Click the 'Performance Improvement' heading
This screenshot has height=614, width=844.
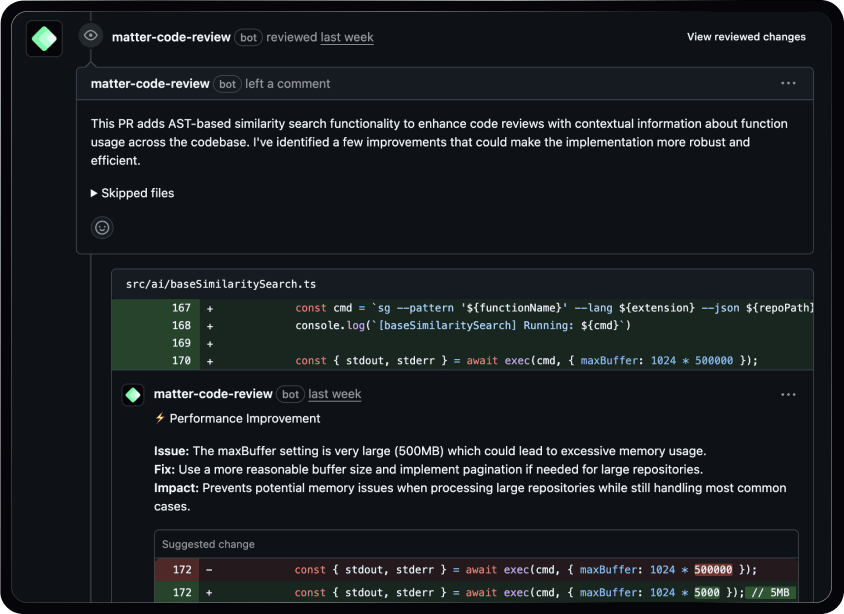(245, 419)
